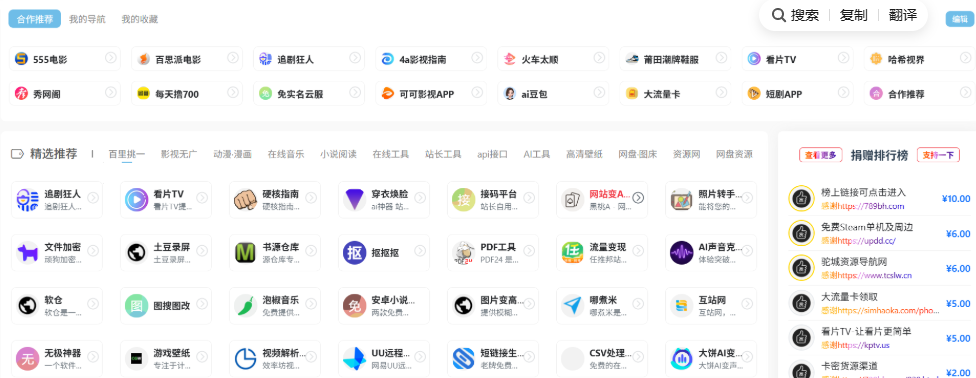Open the https://www.tcslw.cn link
This screenshot has width=976, height=378.
tap(875, 275)
